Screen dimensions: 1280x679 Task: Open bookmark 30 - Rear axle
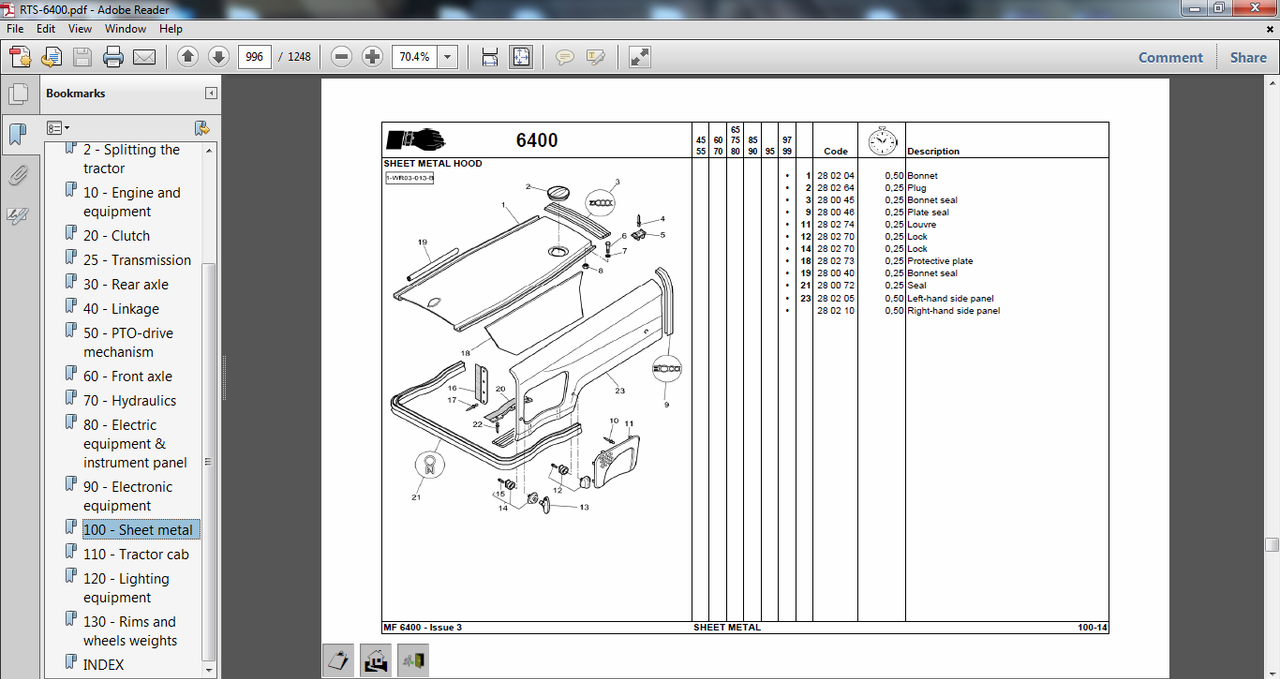[x=126, y=285]
